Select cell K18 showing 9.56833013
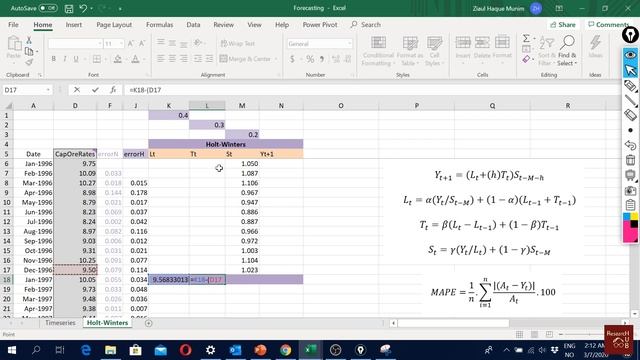 pos(169,280)
